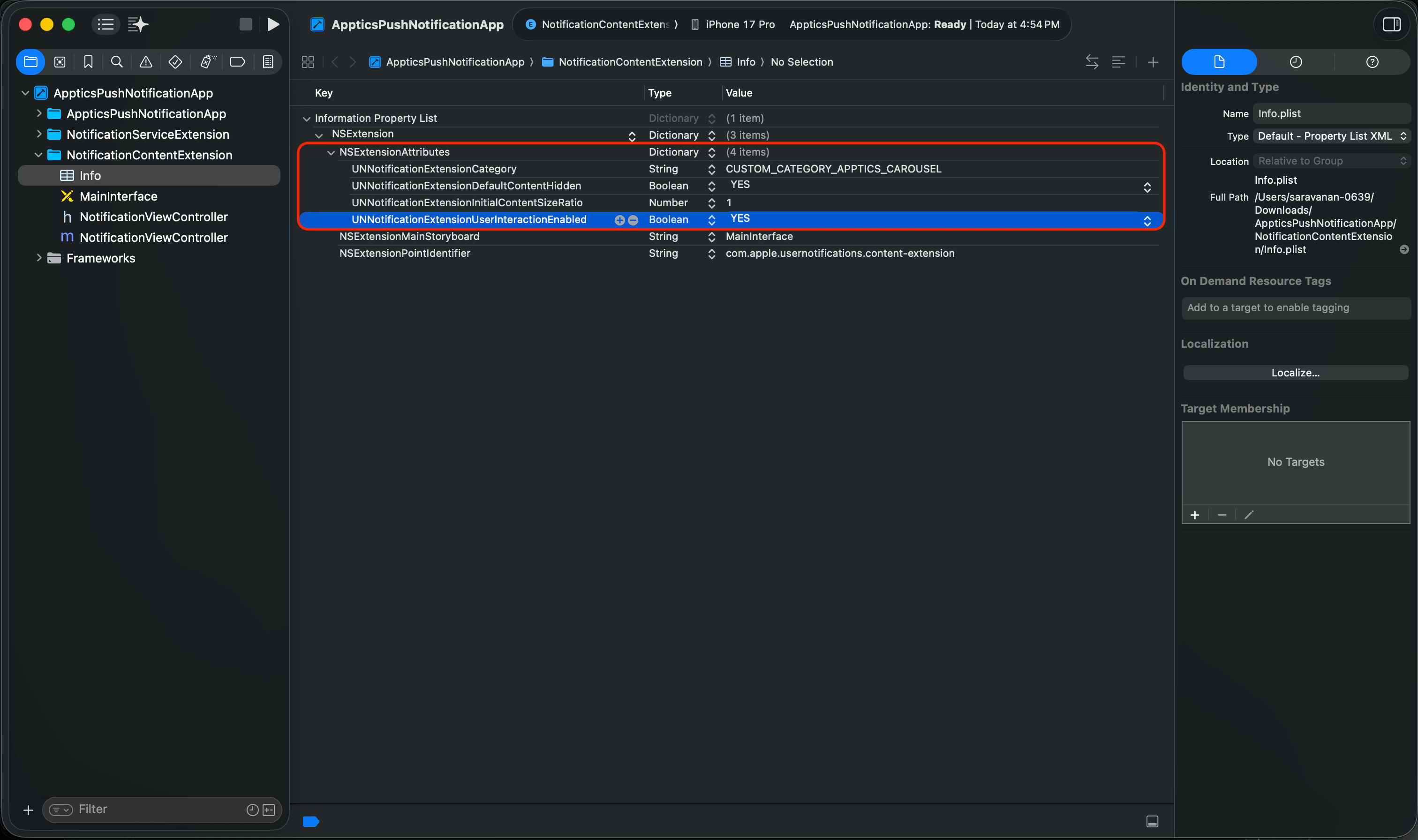Expand the NotificationServiceExtension folder

(x=38, y=134)
